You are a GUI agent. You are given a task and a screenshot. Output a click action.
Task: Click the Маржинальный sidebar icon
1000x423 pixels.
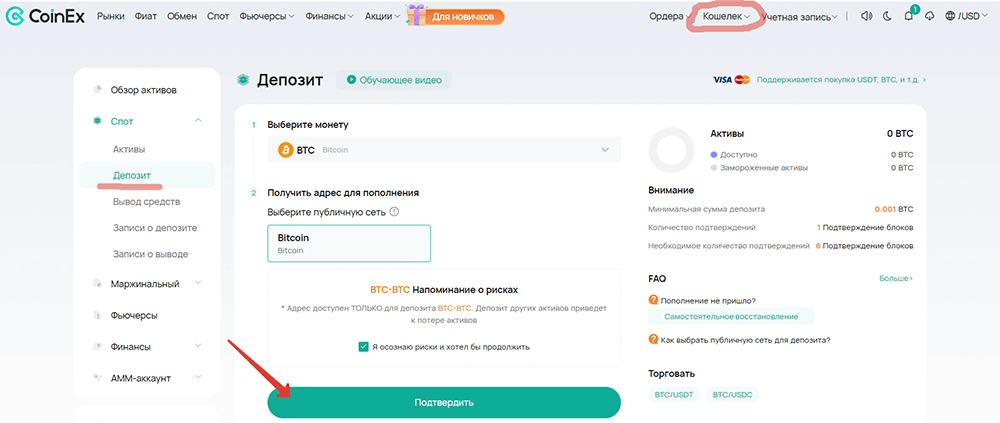pyautogui.click(x=97, y=283)
